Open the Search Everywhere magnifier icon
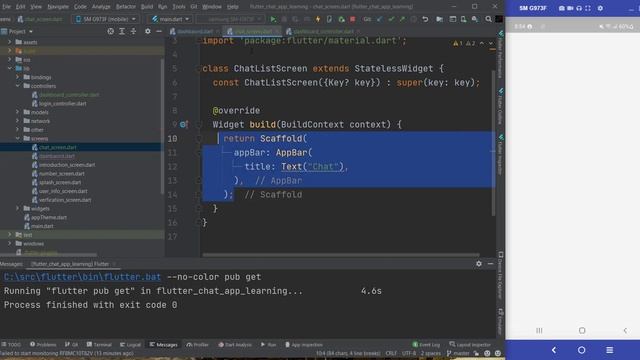640x360 pixels. pos(488,19)
